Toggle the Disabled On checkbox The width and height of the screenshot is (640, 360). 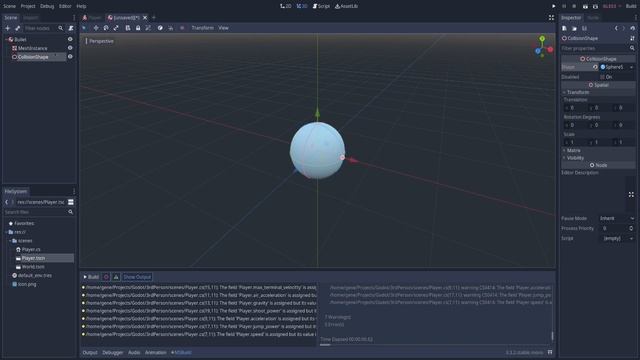coord(602,77)
